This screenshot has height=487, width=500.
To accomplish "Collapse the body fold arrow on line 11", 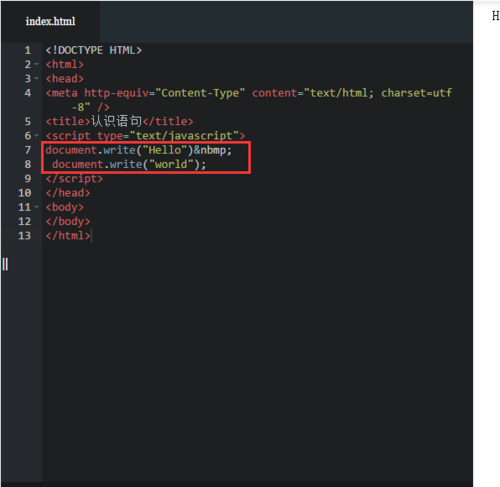I will click(36, 207).
